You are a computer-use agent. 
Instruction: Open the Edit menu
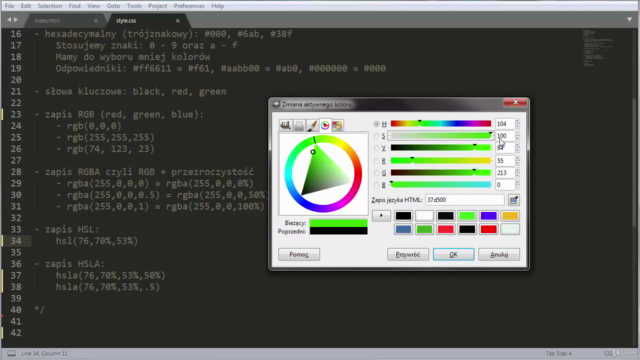click(x=26, y=6)
